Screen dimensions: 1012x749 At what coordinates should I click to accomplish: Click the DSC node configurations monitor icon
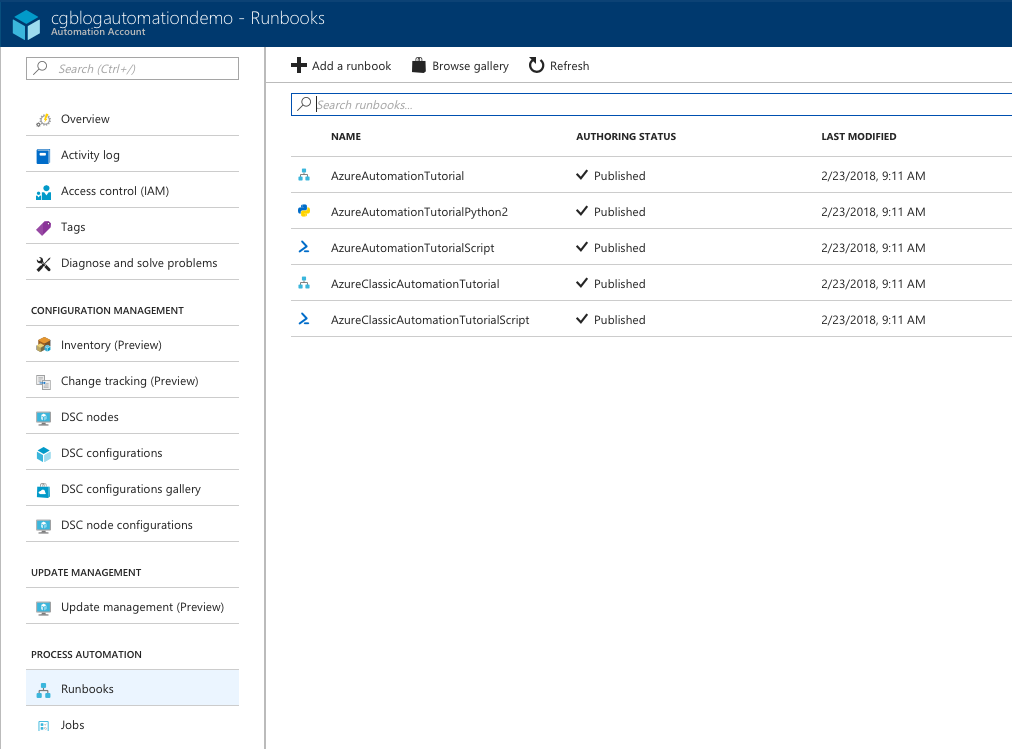pyautogui.click(x=43, y=526)
